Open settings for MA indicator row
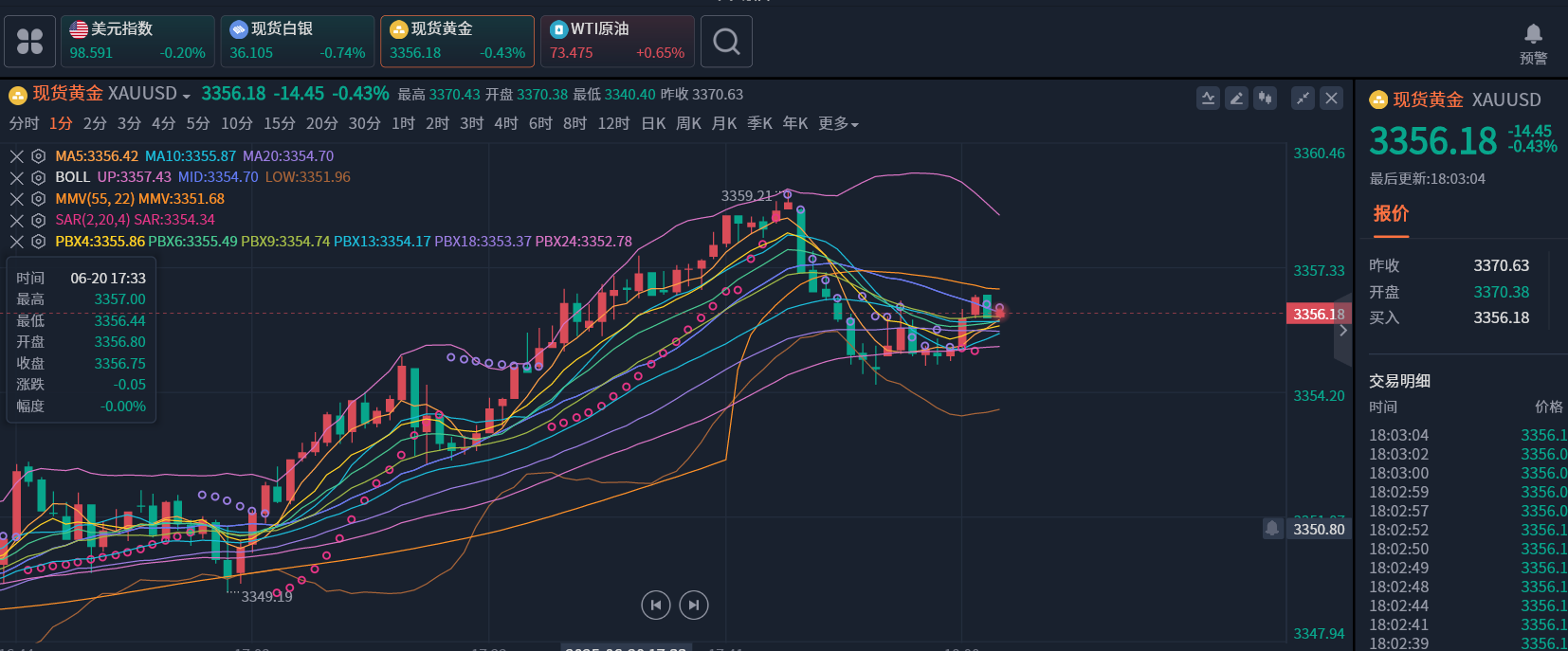1568x651 pixels. (38, 156)
